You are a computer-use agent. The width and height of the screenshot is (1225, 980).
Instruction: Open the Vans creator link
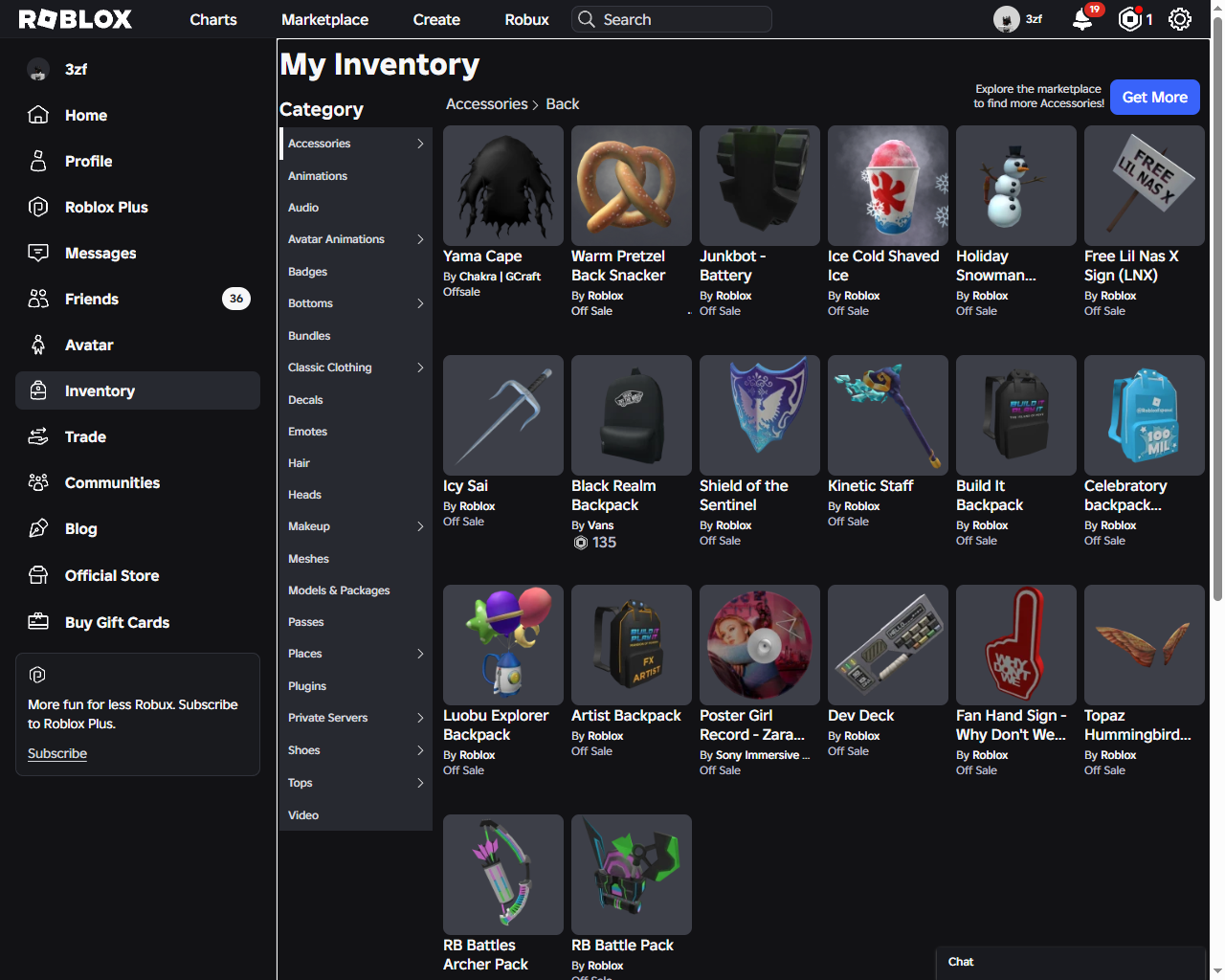click(x=601, y=525)
